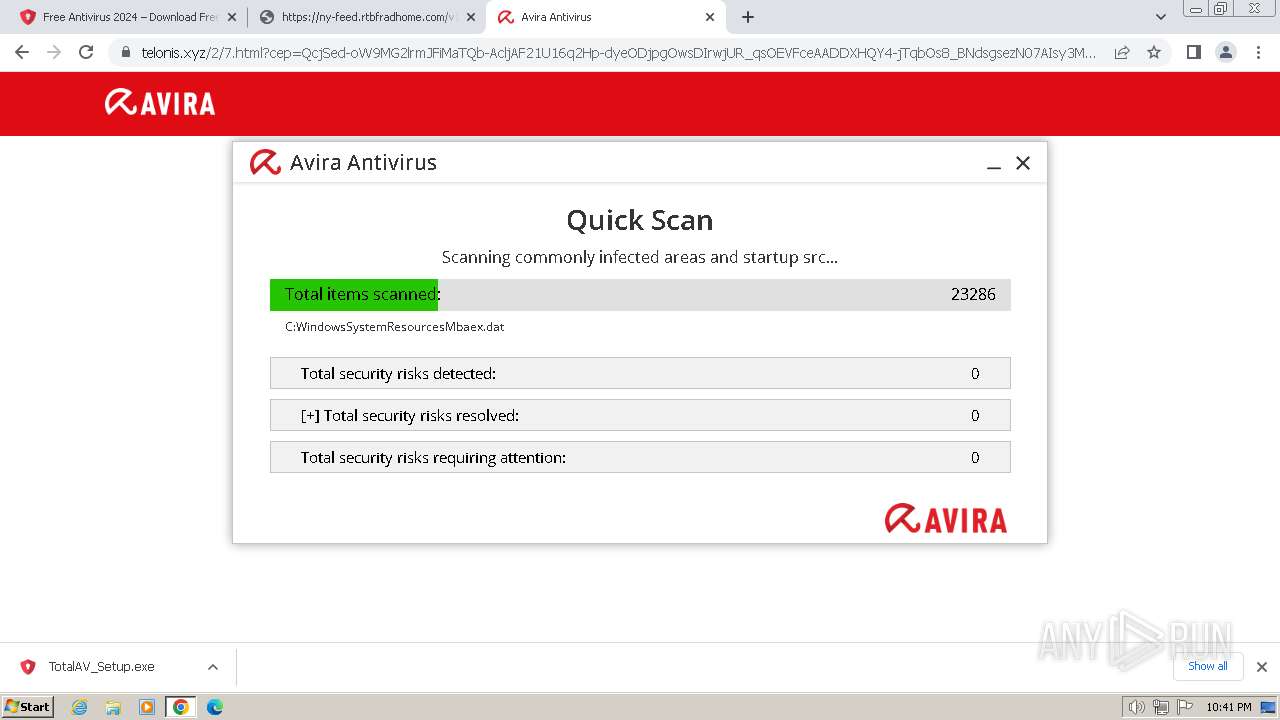Click Chrome icon in taskbar
The height and width of the screenshot is (720, 1280).
coord(181,707)
